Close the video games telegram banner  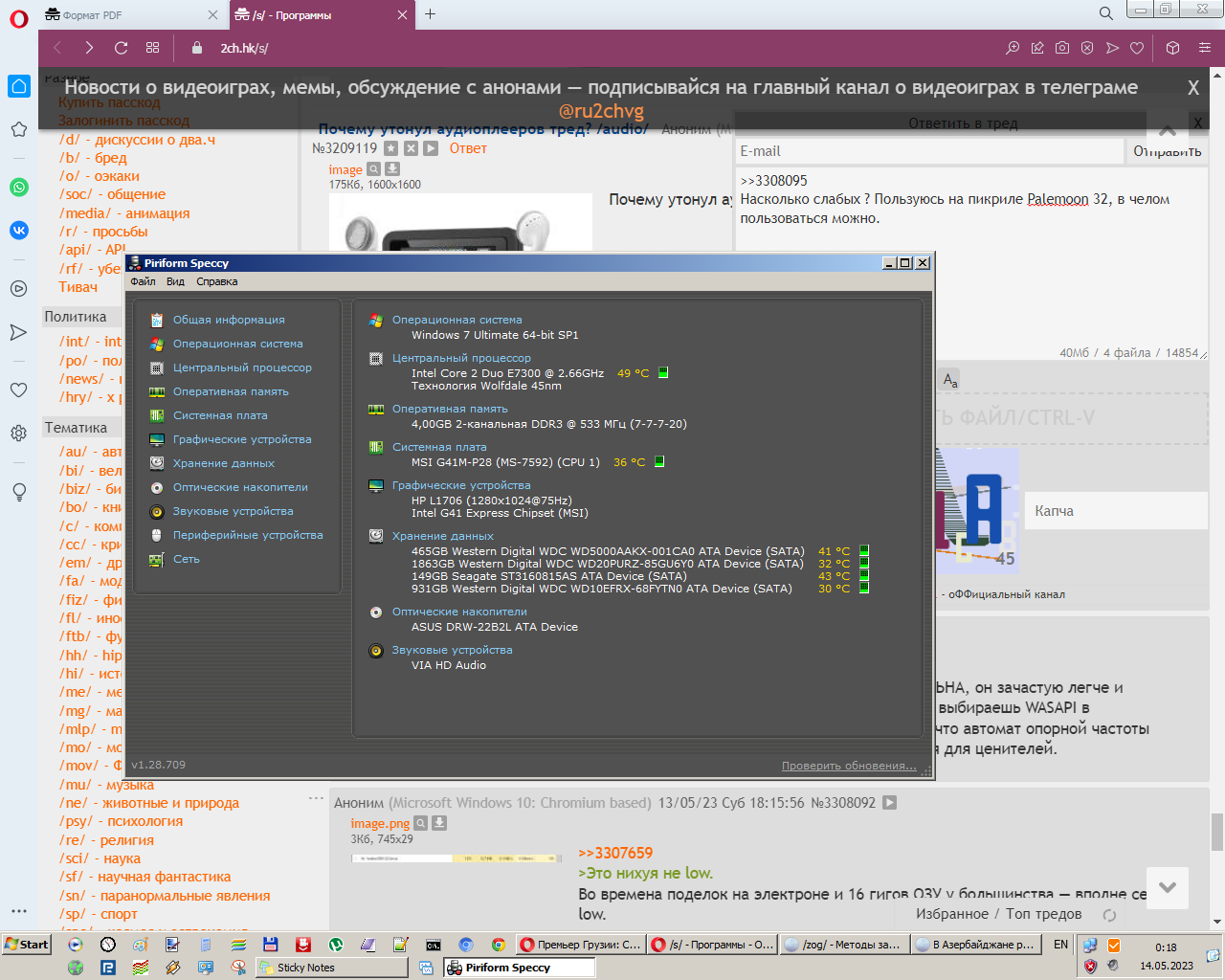(x=1193, y=88)
